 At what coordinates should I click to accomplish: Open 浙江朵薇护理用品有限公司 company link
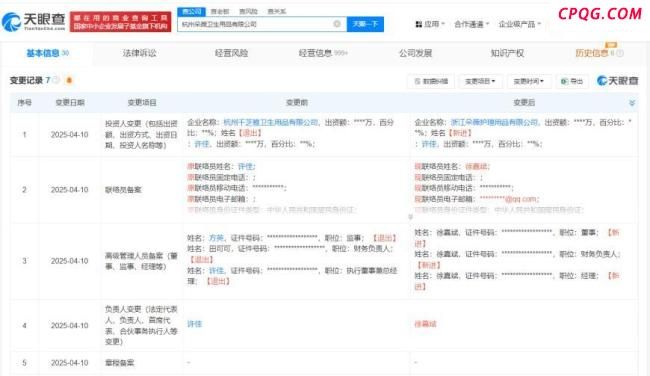tap(494, 122)
